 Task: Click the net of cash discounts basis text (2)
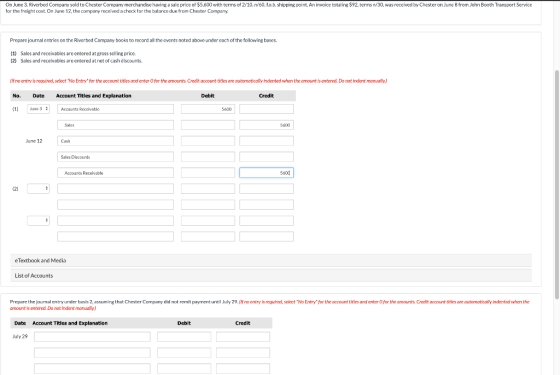tap(81, 61)
